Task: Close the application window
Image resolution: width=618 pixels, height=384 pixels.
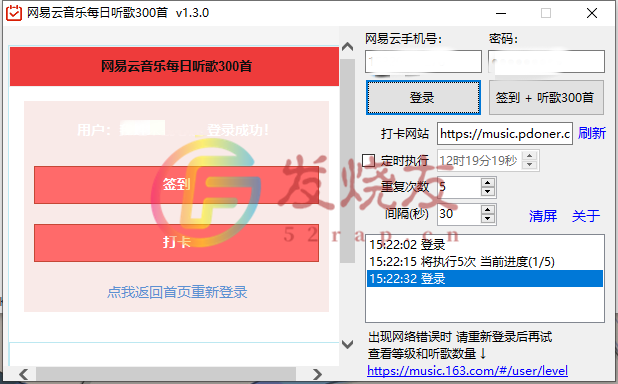Action: pos(592,13)
